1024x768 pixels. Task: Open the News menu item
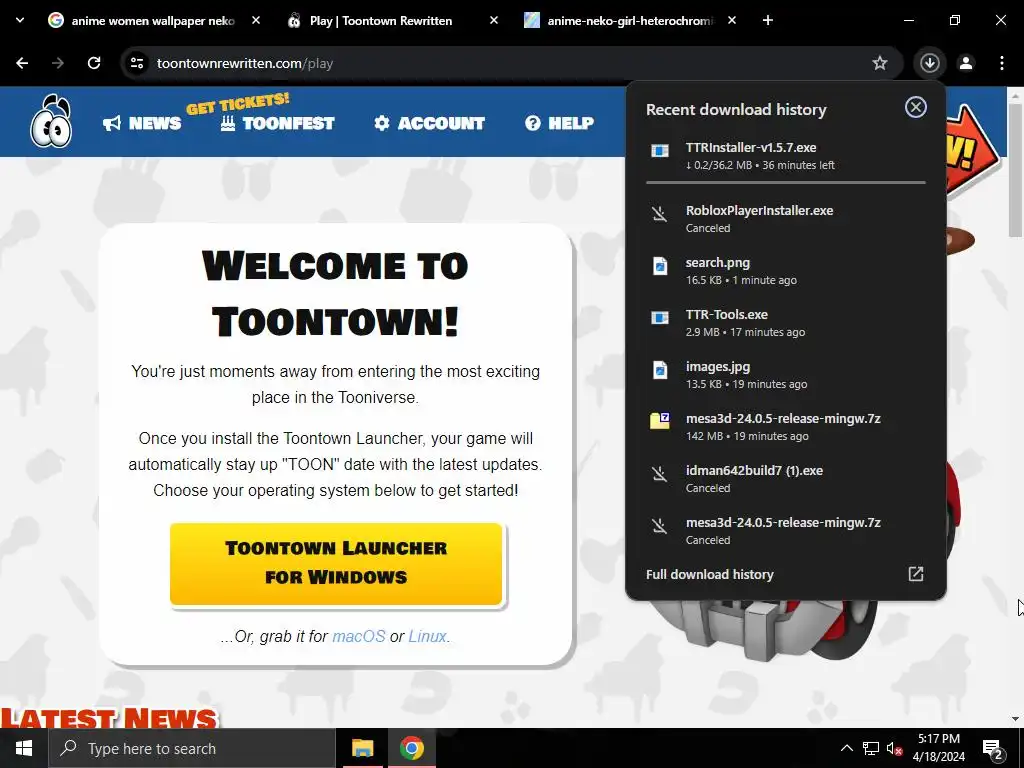142,123
